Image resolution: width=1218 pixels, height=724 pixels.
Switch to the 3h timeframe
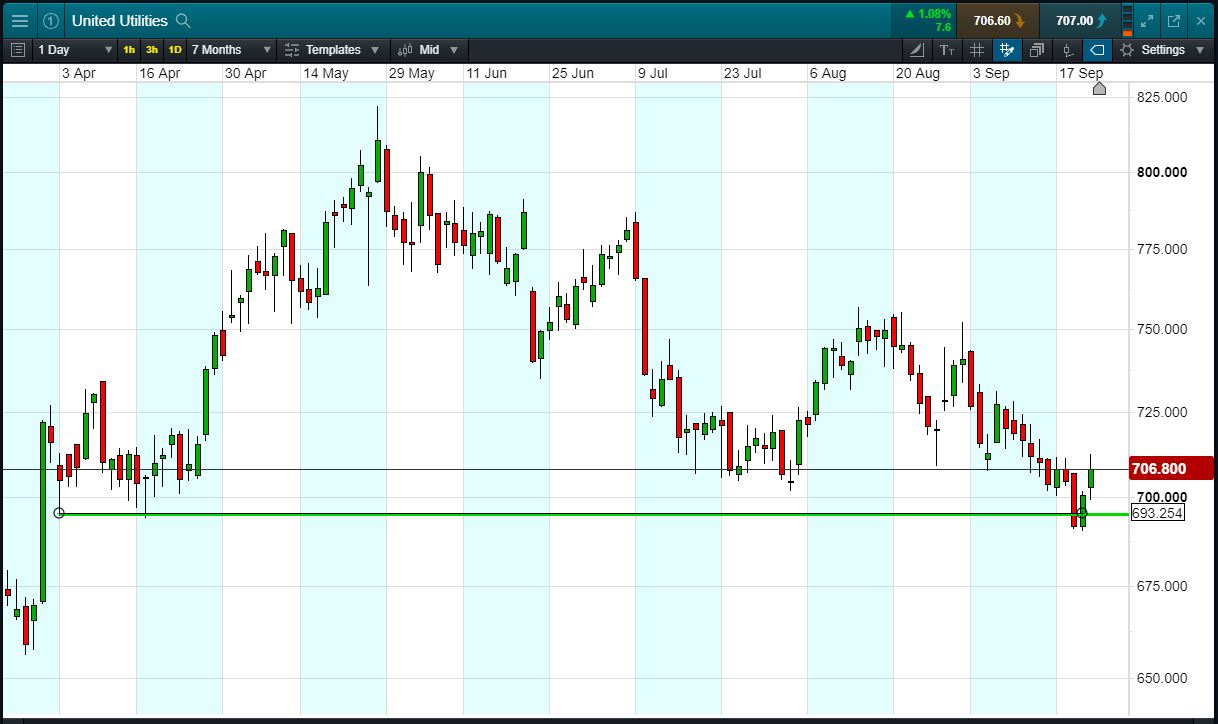pos(151,50)
